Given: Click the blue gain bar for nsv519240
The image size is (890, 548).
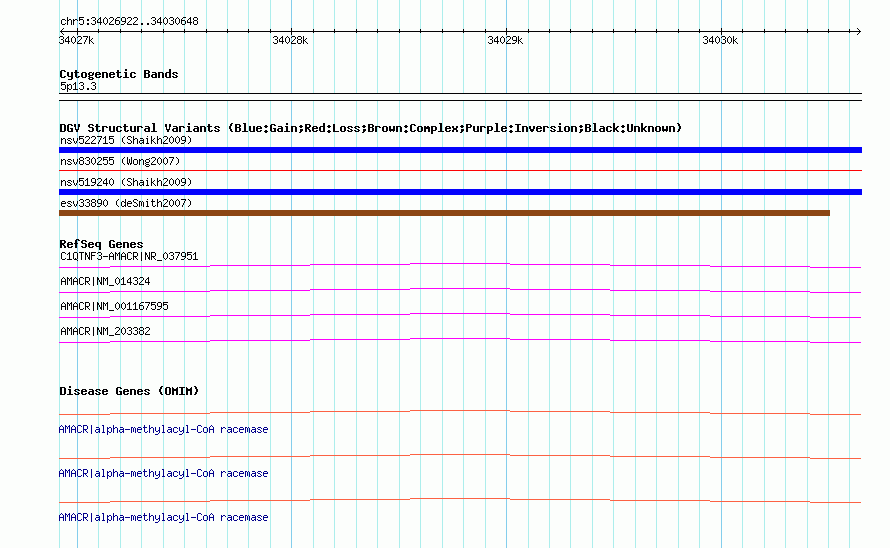Looking at the screenshot, I should [x=460, y=192].
